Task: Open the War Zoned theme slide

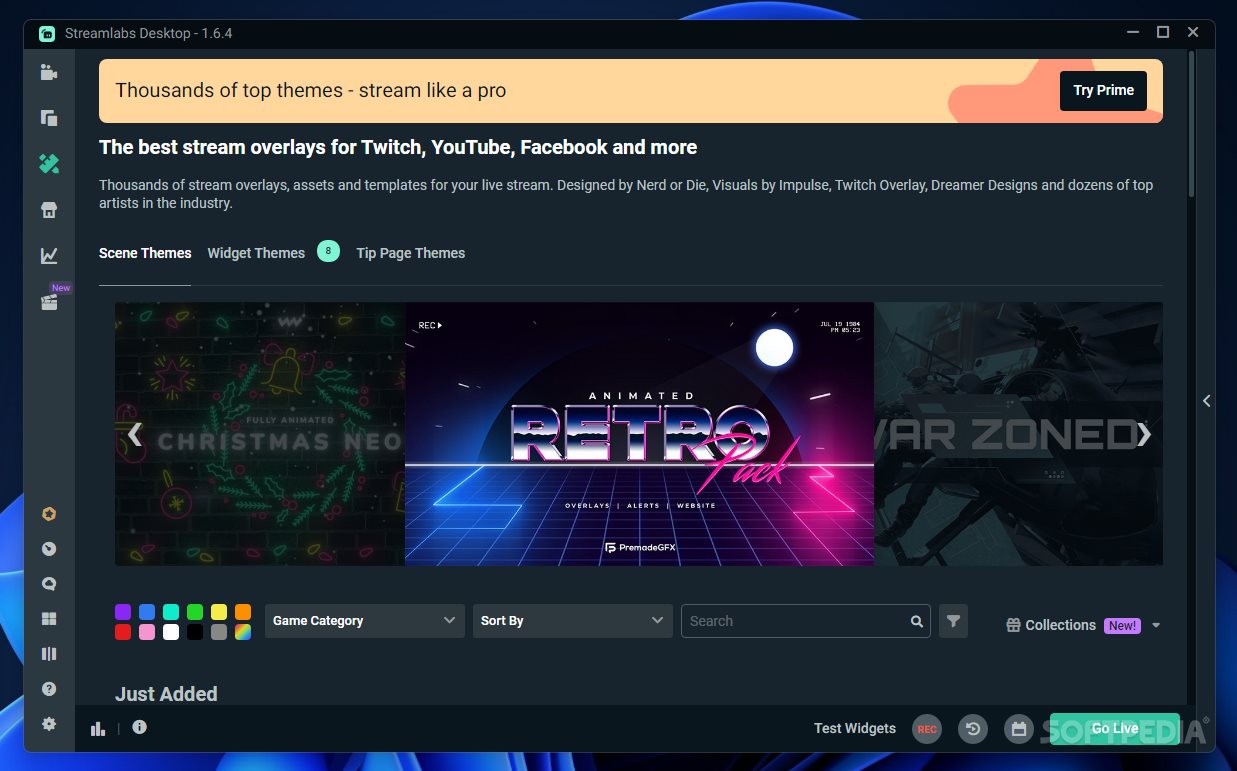Action: (x=1018, y=434)
